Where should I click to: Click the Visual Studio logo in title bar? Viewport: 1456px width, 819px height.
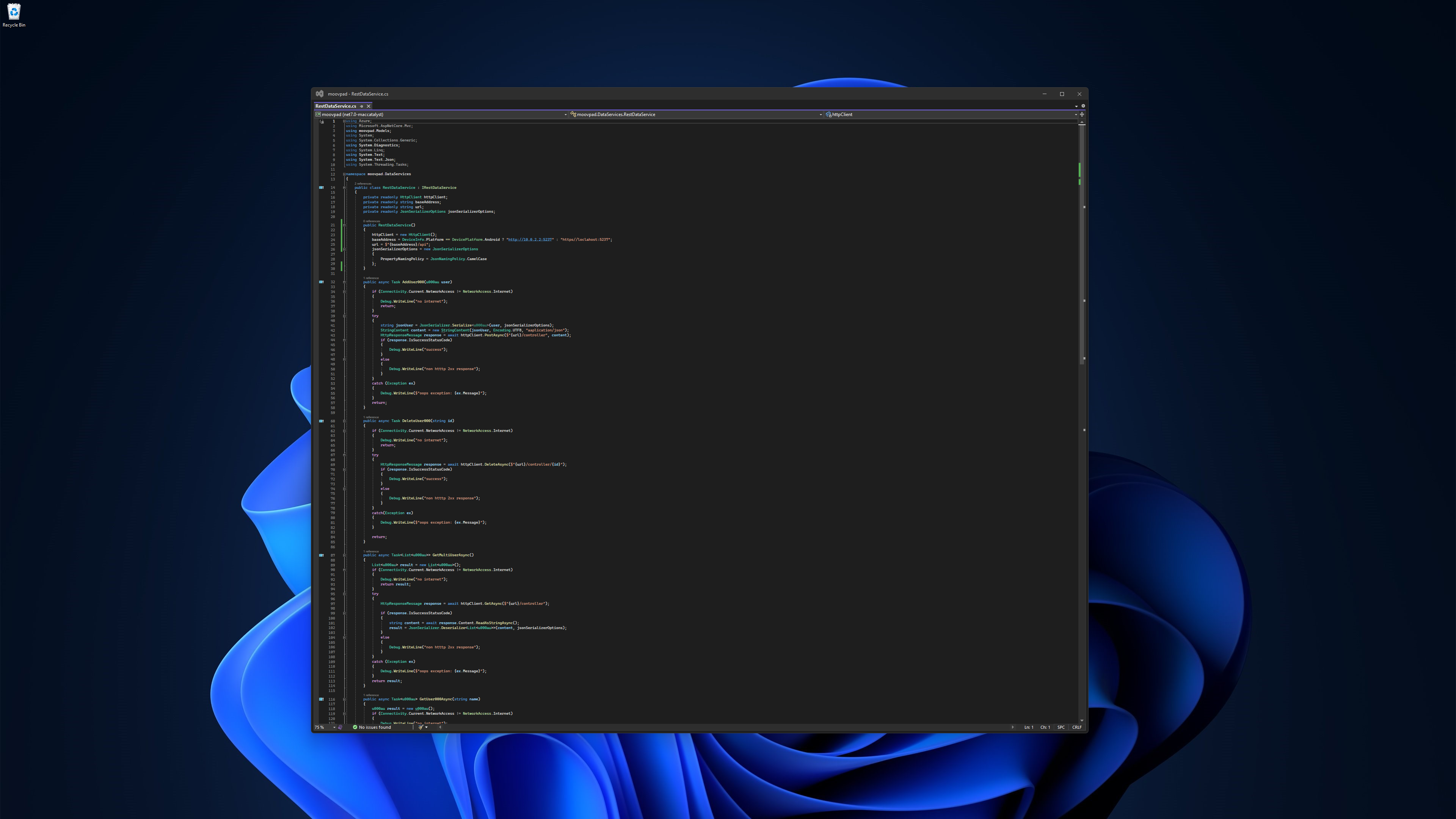[320, 94]
